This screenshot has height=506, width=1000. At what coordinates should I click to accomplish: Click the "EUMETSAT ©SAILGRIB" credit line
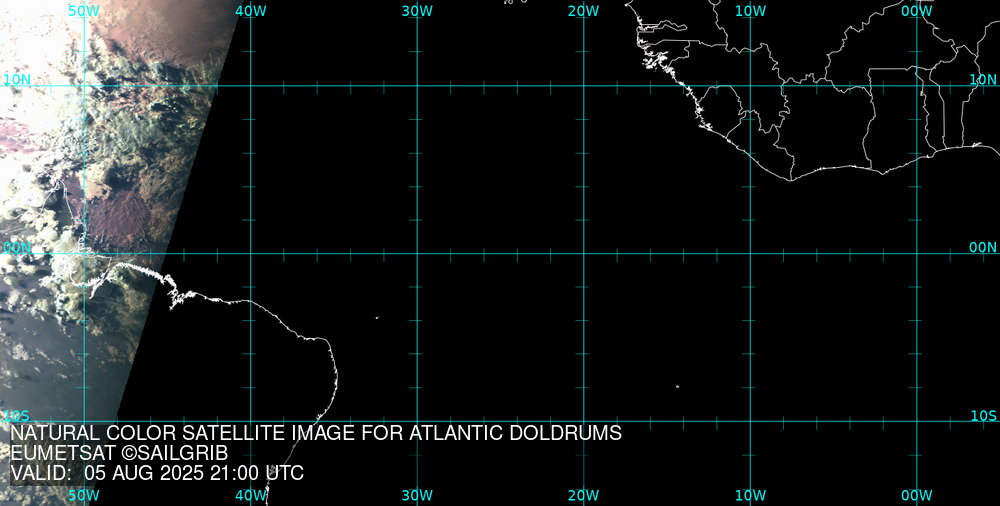click(119, 453)
